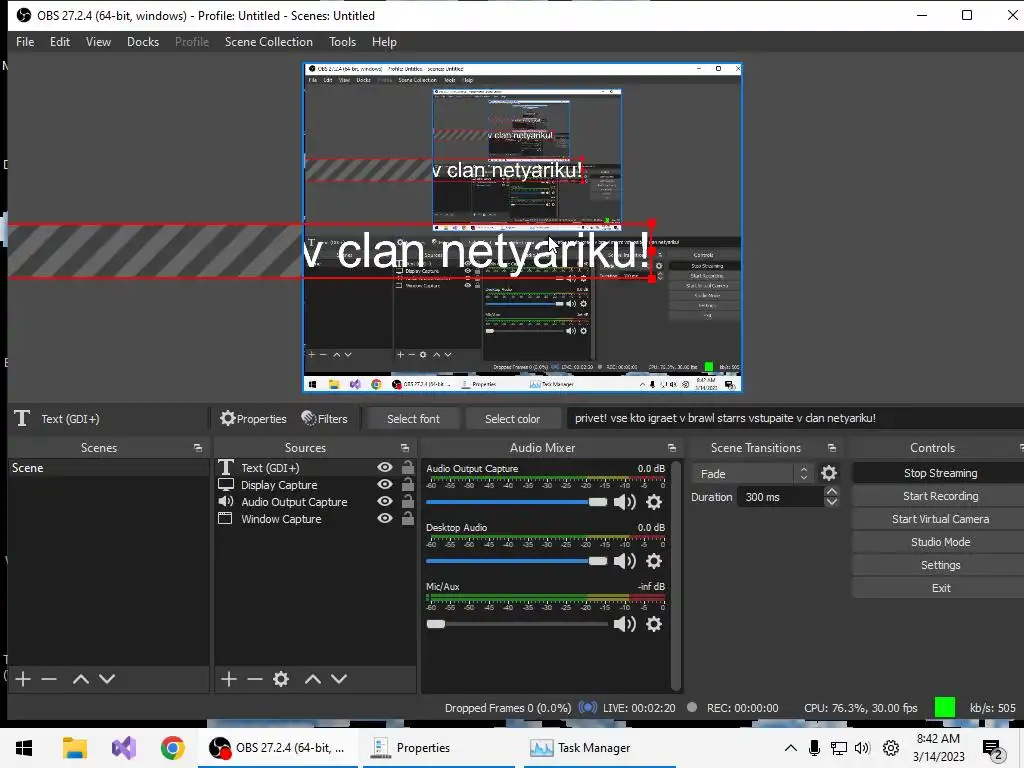
Task: Move source up in Sources panel
Action: click(x=313, y=679)
